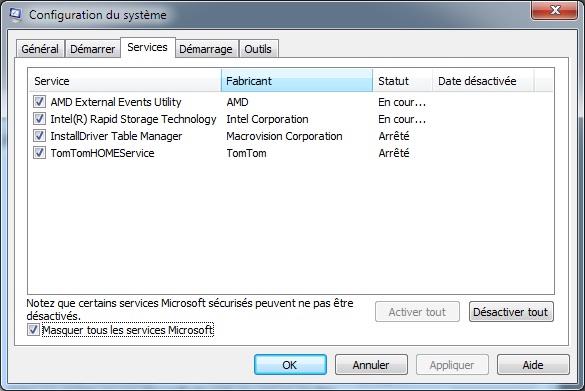The width and height of the screenshot is (585, 391).
Task: Select the TomTomHOMEService service name
Action: 103,153
